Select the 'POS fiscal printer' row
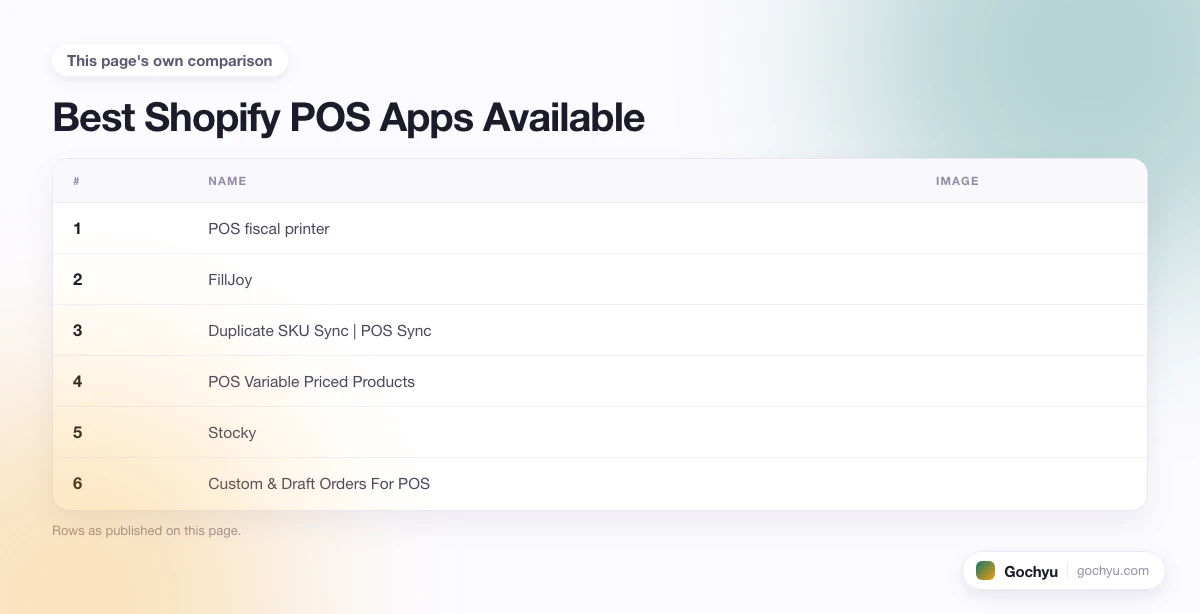The height and width of the screenshot is (614, 1200). [x=600, y=229]
